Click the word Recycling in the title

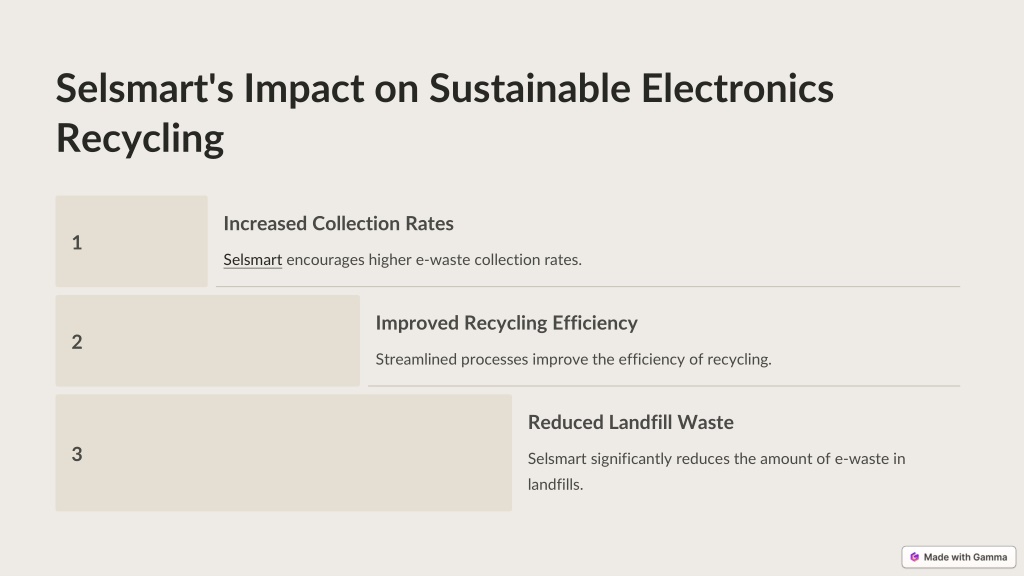point(140,138)
